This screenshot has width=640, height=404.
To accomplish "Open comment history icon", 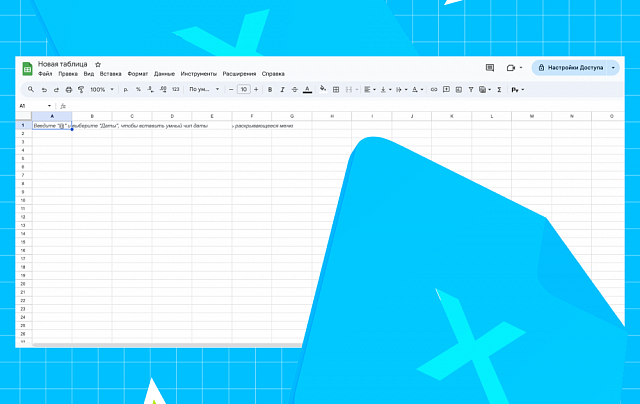I will point(490,68).
